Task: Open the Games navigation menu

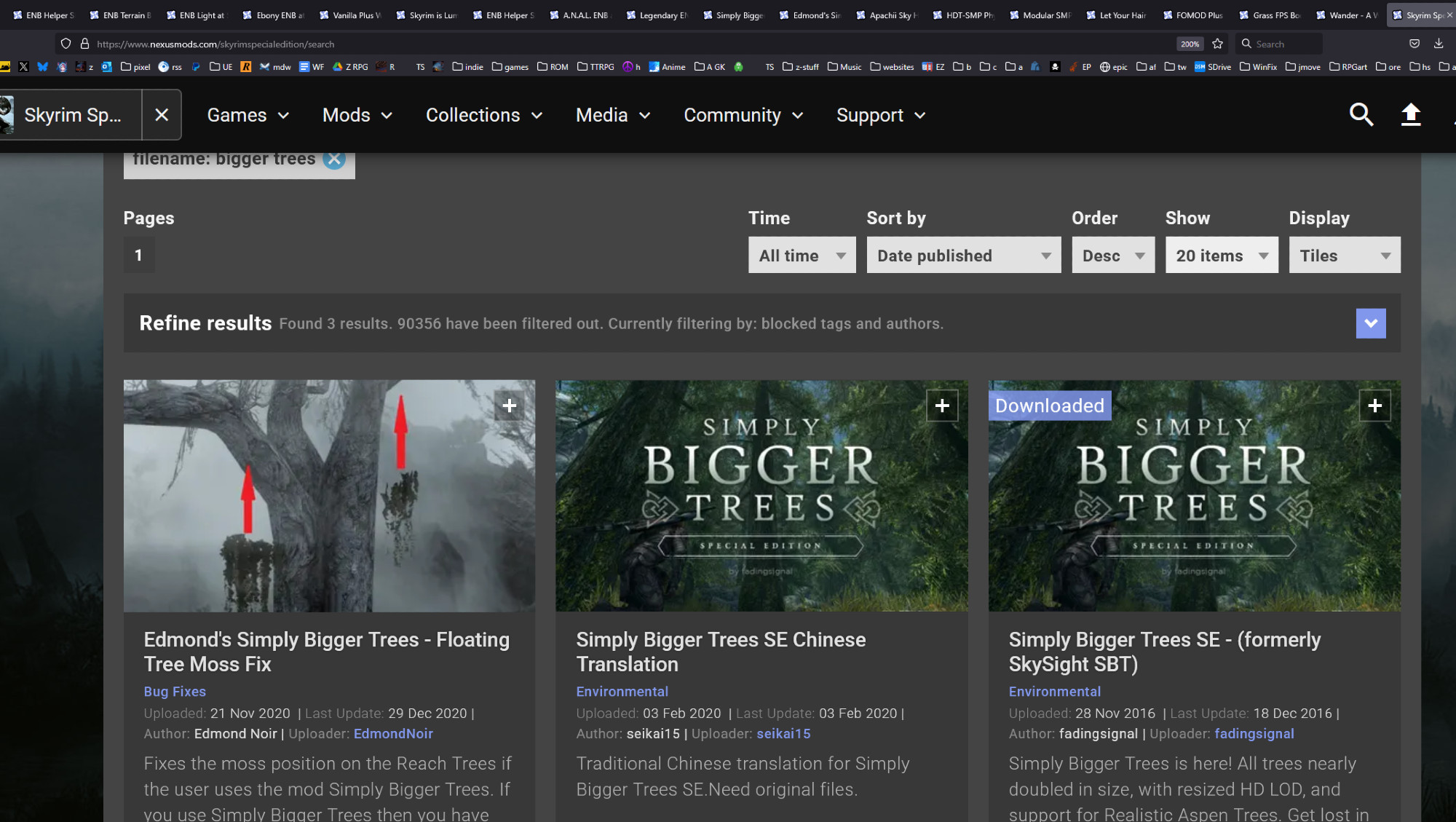Action: click(248, 115)
